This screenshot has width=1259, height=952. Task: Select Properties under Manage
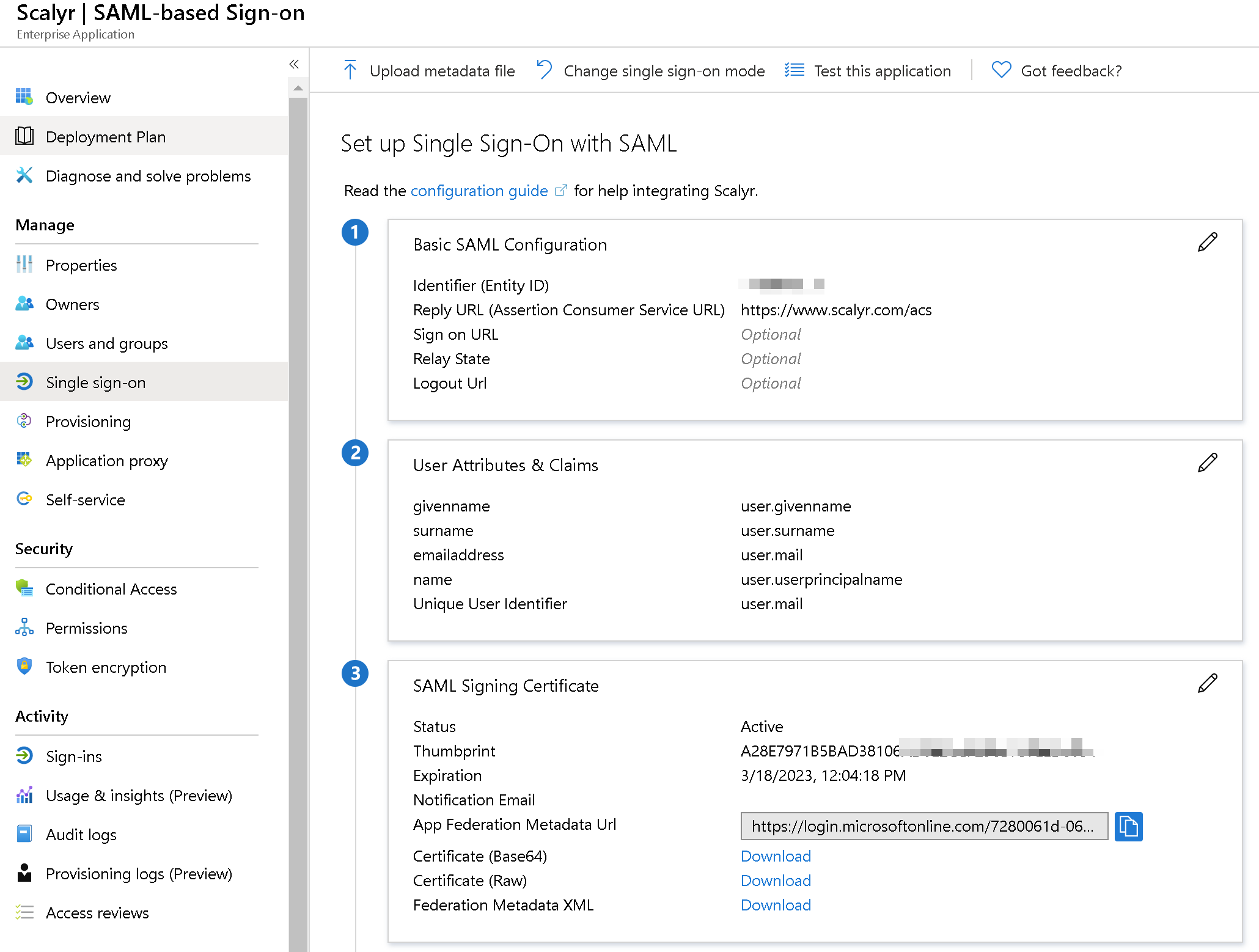(144, 265)
